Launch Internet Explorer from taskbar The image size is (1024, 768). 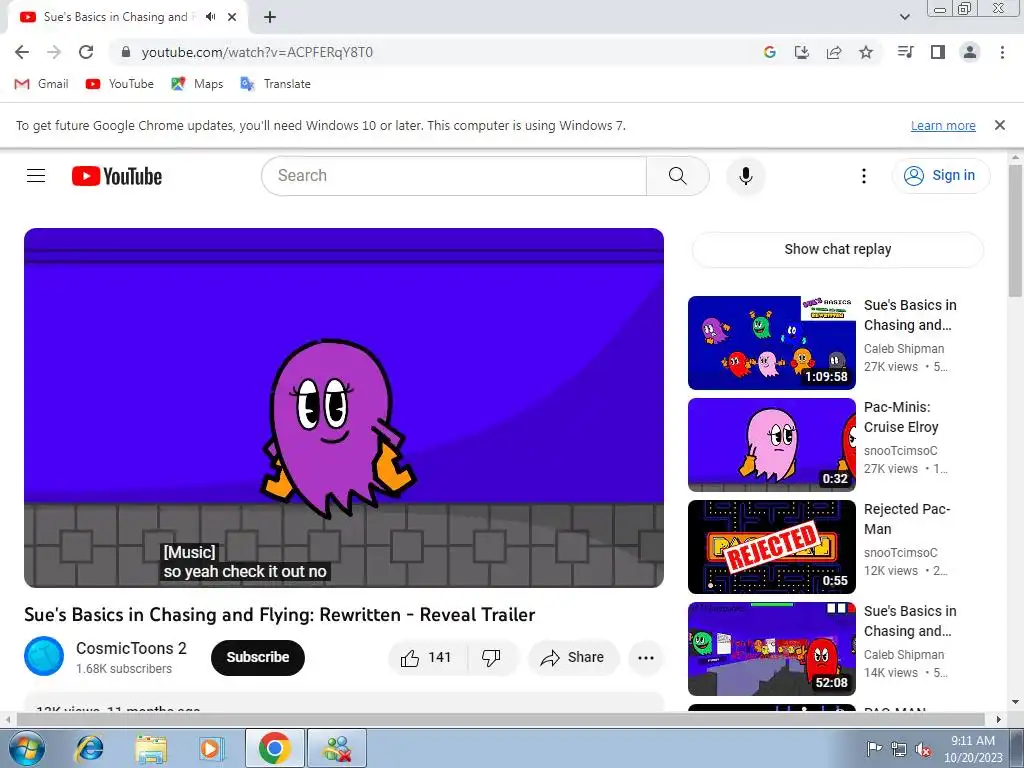pos(89,748)
